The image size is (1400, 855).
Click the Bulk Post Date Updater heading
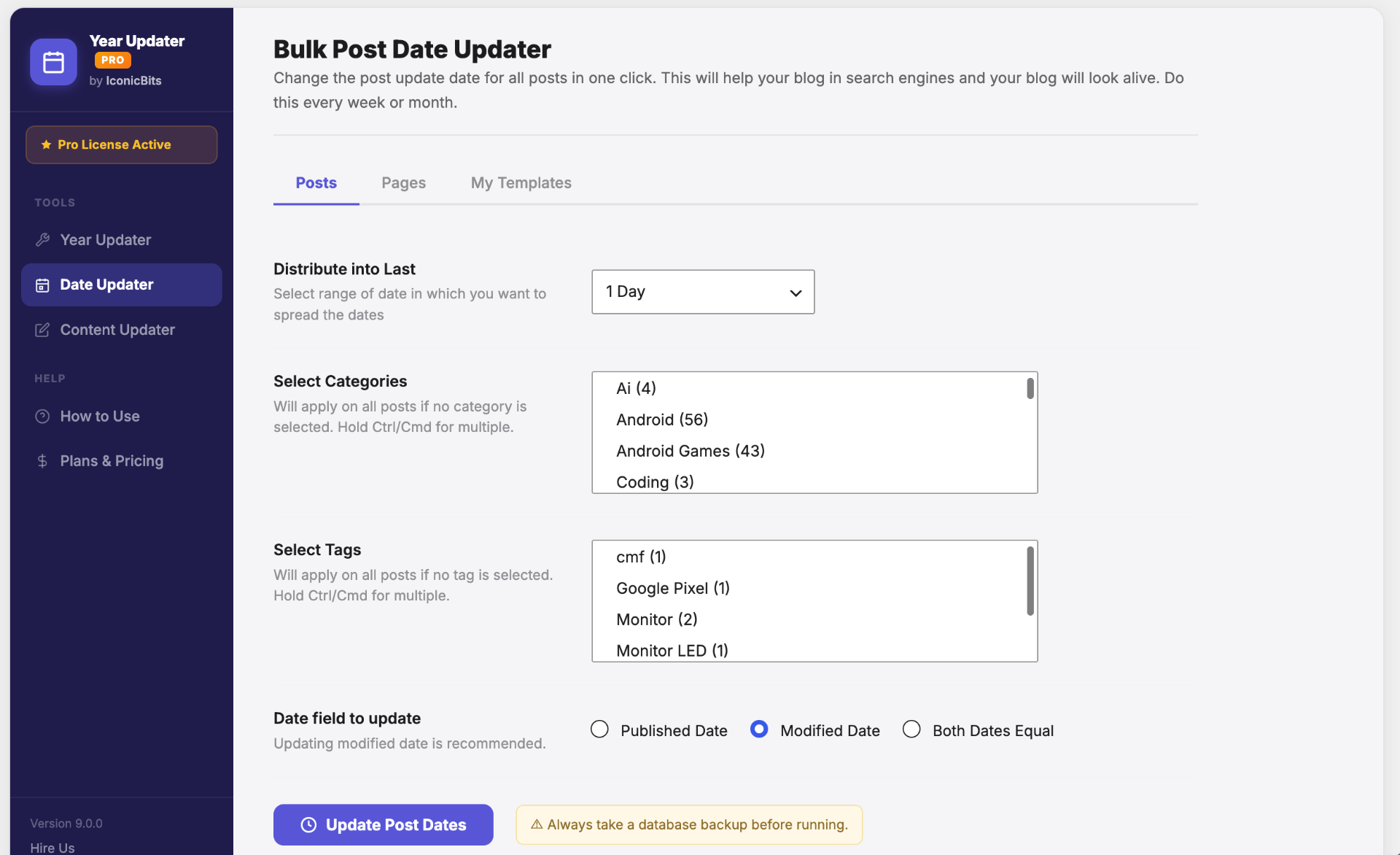click(x=412, y=50)
